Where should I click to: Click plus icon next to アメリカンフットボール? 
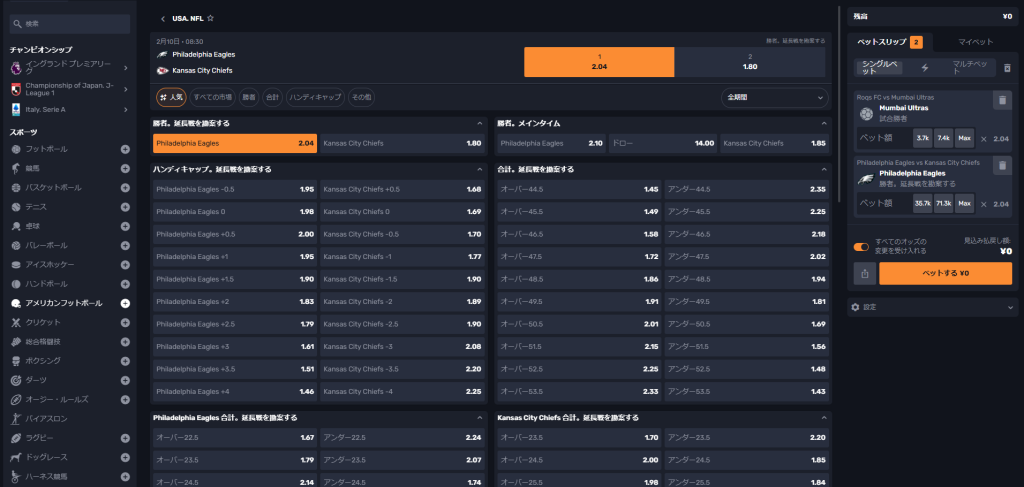point(125,303)
